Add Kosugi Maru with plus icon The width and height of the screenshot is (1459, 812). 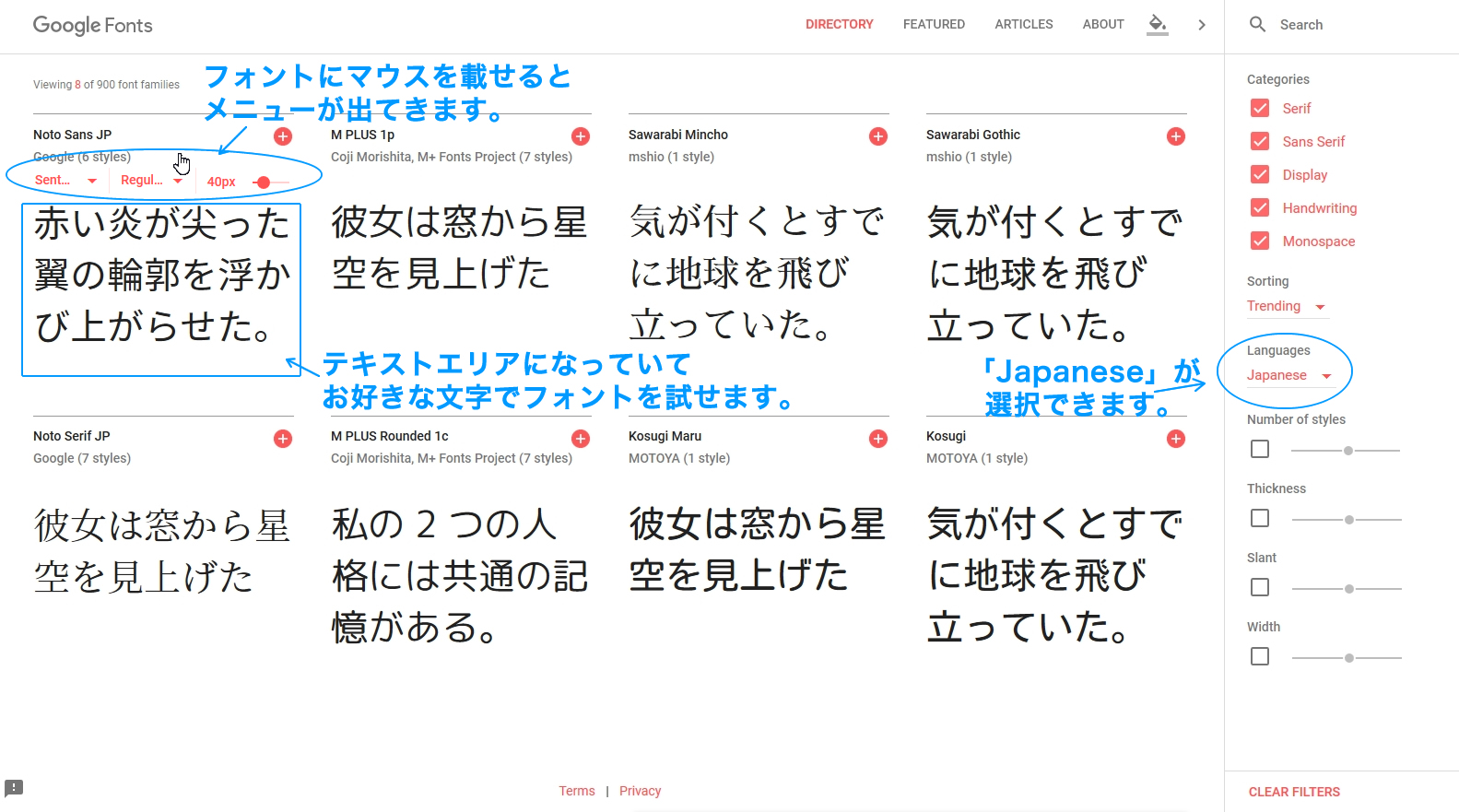[878, 439]
